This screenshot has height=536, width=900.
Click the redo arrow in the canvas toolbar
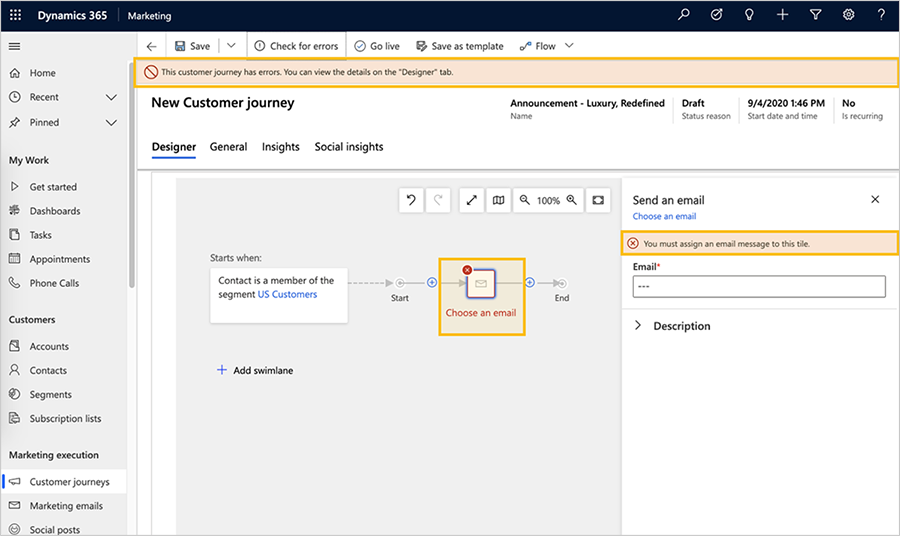(x=438, y=200)
